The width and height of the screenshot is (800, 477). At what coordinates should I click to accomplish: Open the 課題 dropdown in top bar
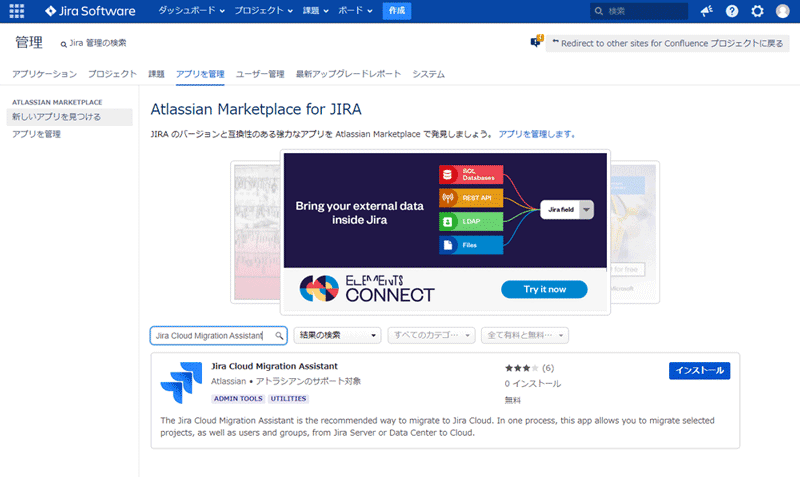(x=315, y=11)
